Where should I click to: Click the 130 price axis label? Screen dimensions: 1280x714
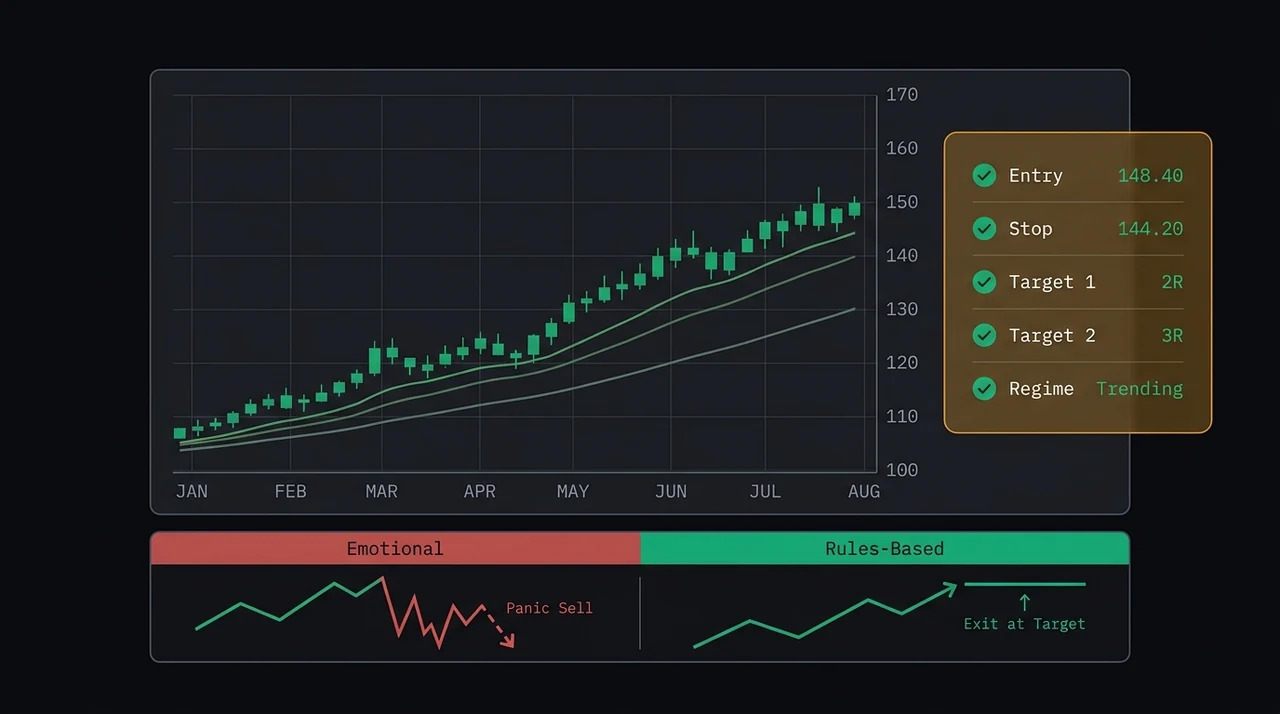click(x=902, y=309)
